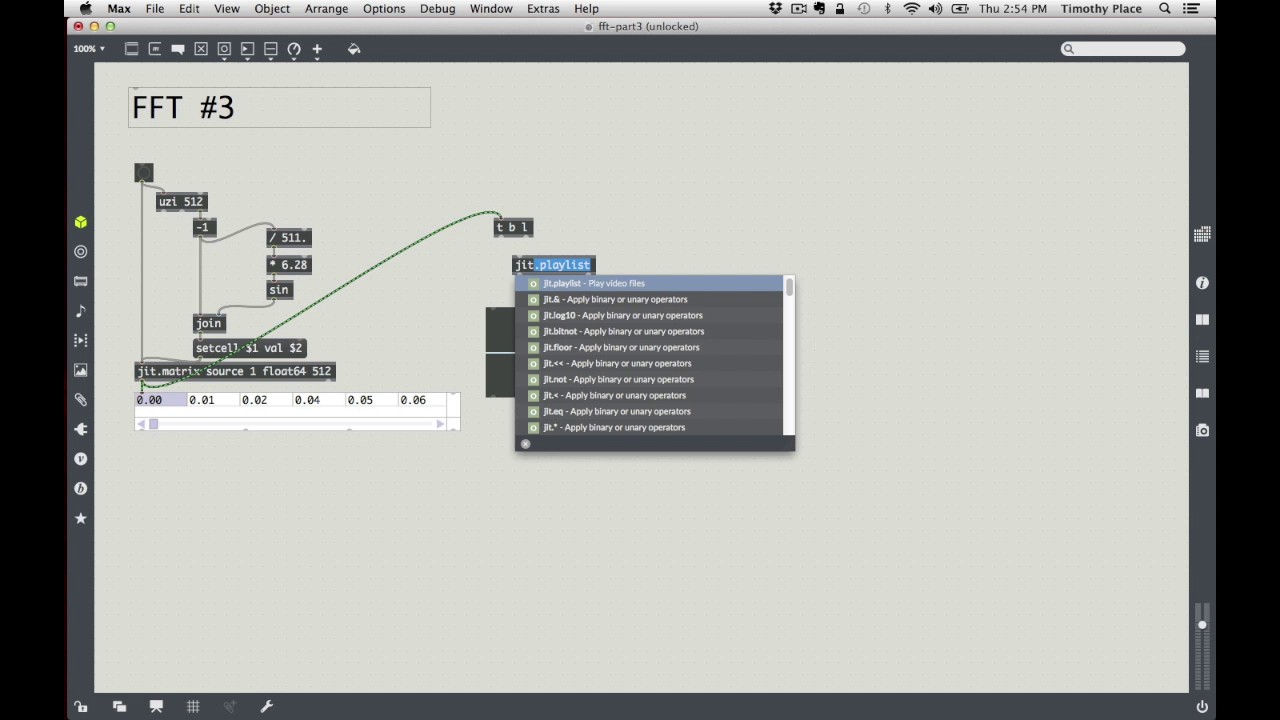Choose jit.playlist autocomplete suggestion
This screenshot has height=720, width=1280.
pyautogui.click(x=651, y=283)
